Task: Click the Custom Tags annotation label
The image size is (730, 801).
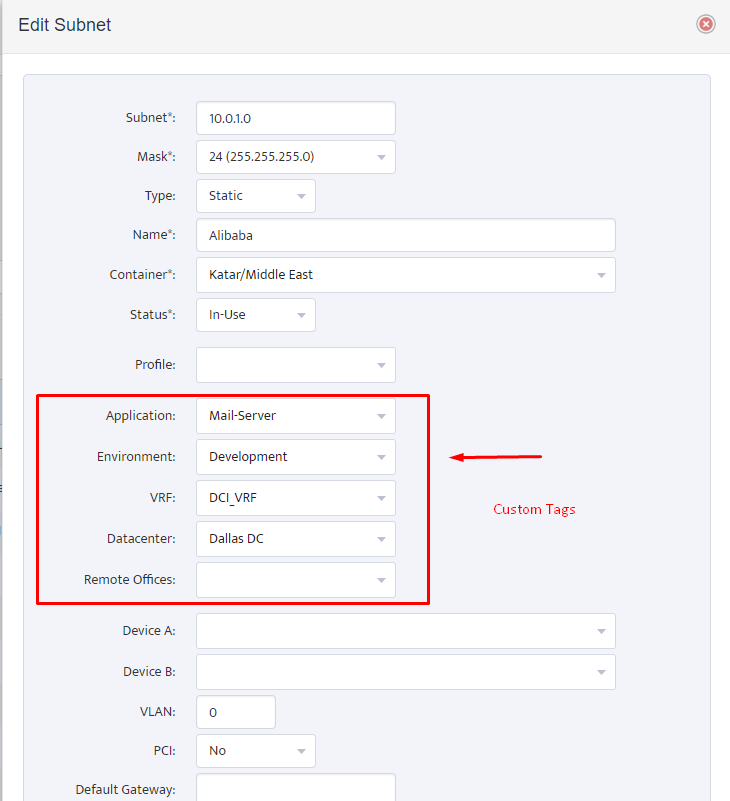Action: (x=534, y=510)
